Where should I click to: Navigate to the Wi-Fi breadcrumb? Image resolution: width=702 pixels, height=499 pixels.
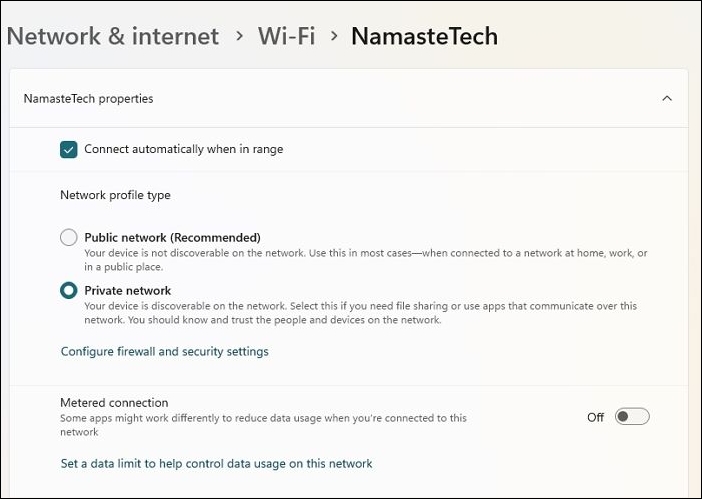(x=286, y=37)
